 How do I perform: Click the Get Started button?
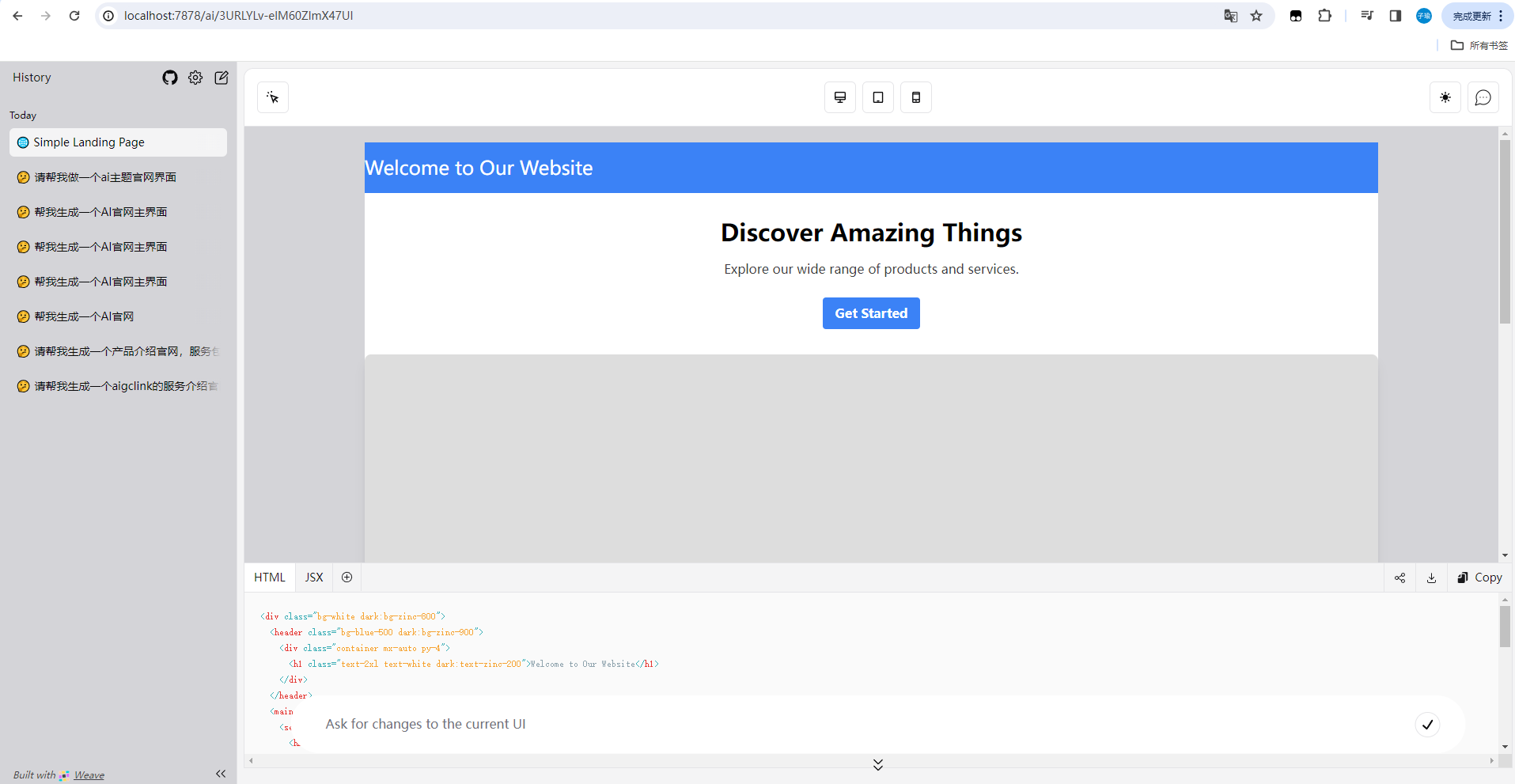coord(871,313)
